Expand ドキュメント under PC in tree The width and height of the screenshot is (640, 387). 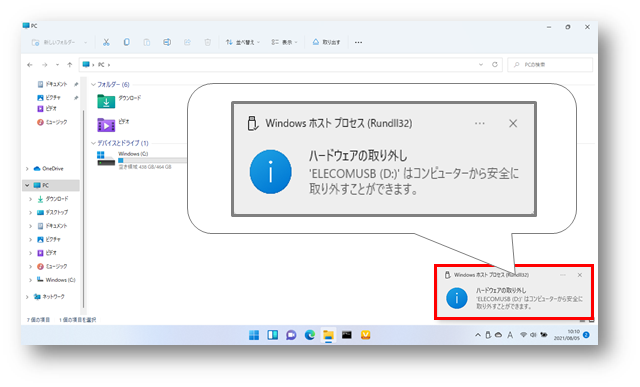point(31,226)
